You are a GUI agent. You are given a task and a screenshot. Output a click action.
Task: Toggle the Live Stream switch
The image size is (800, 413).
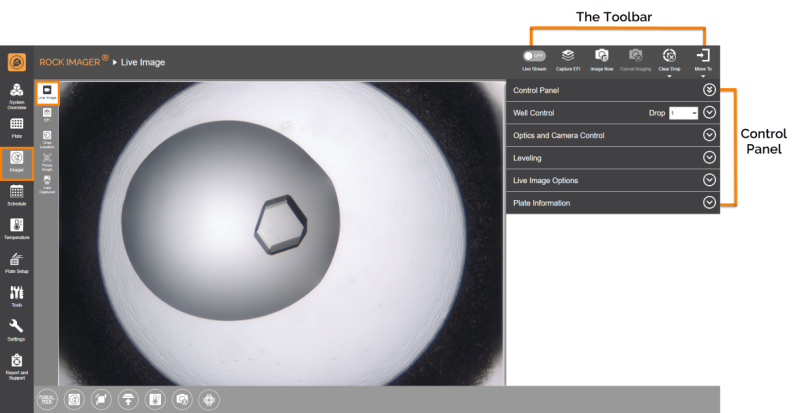point(534,56)
